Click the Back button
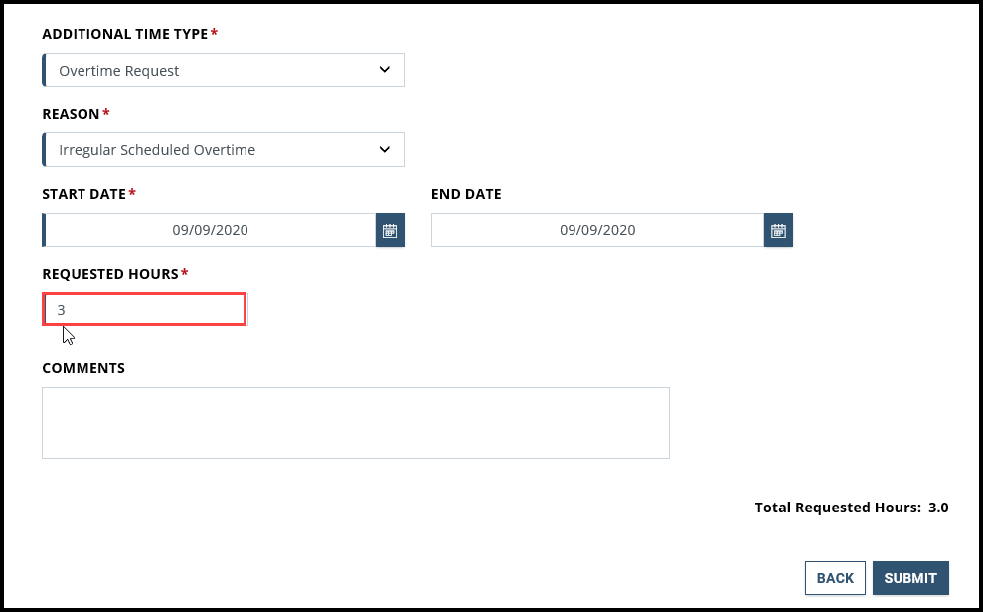 coord(834,577)
